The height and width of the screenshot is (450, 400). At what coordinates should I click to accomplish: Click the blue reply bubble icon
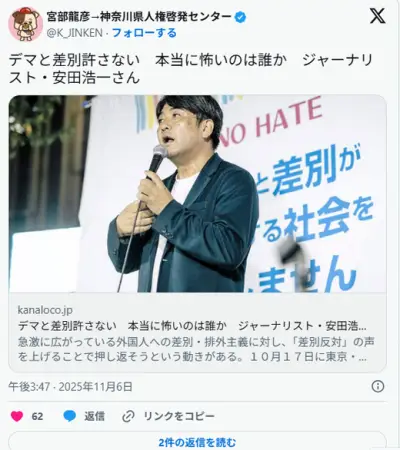tap(70, 416)
